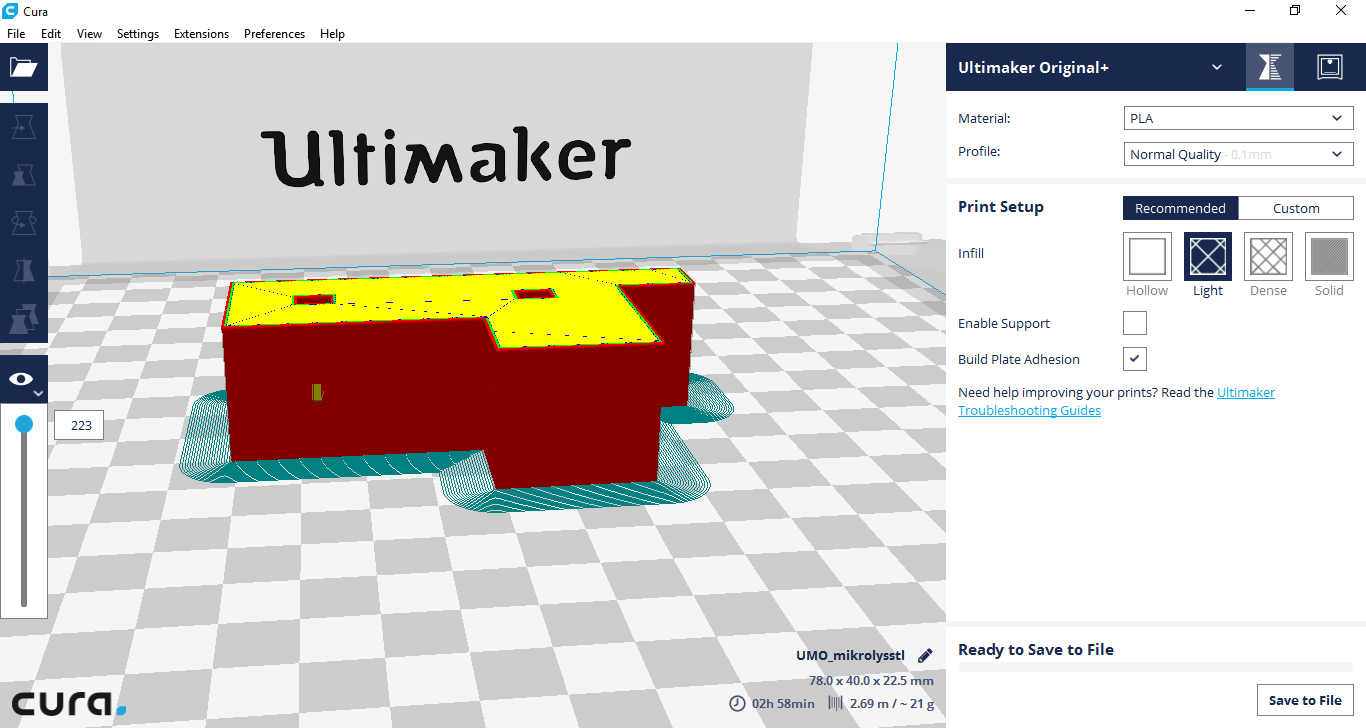Click the print time text 02h 58min

click(783, 703)
